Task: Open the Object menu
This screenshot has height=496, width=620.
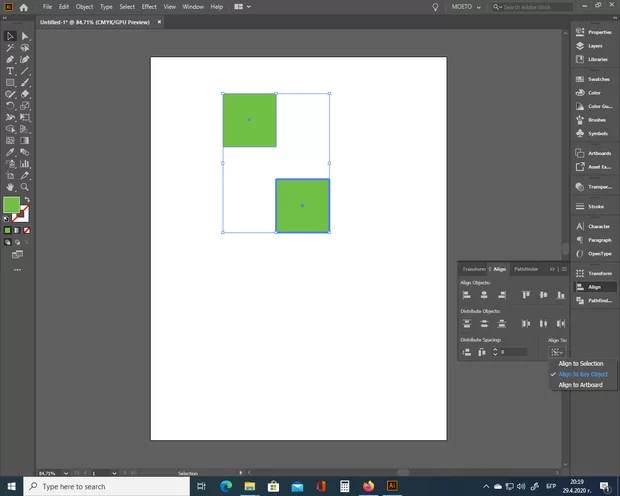Action: [x=84, y=6]
